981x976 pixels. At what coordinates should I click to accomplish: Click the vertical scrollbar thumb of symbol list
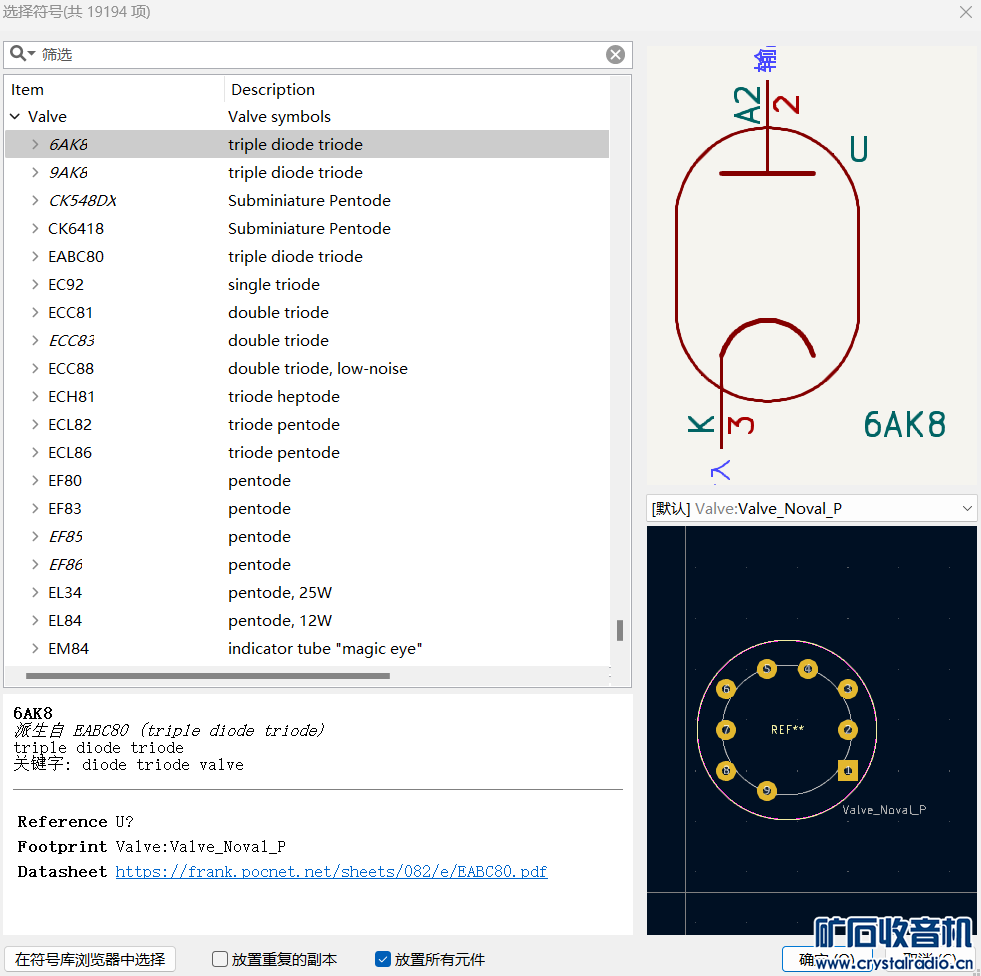point(620,631)
